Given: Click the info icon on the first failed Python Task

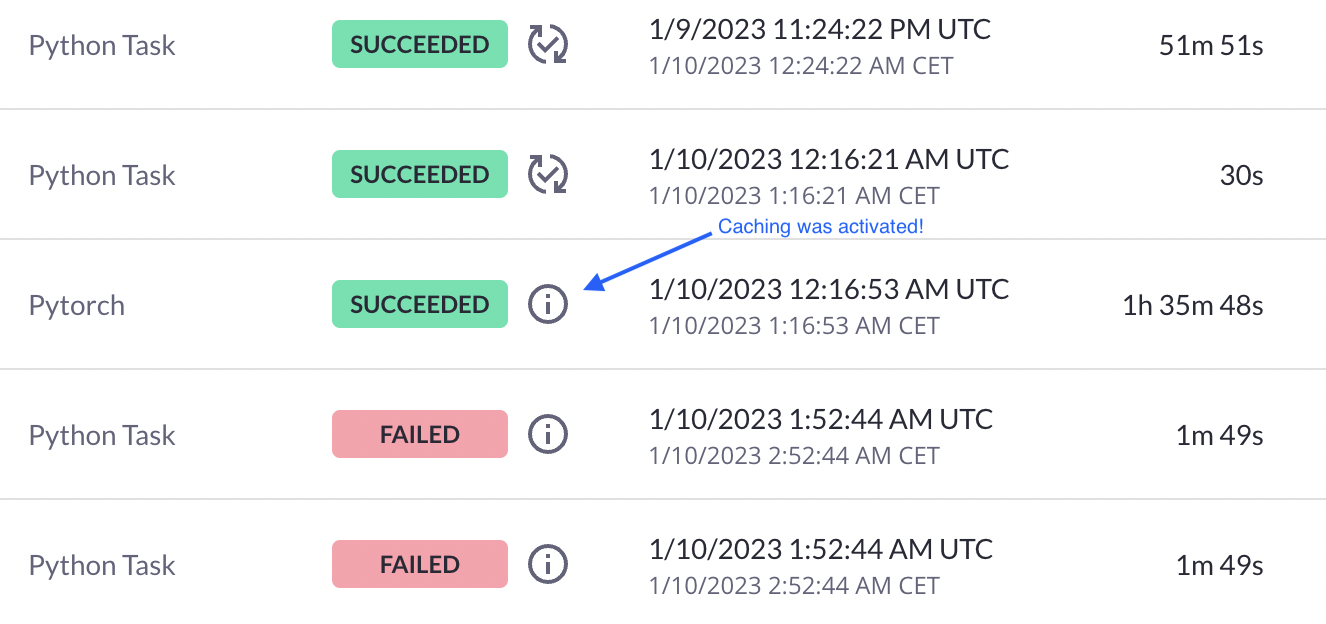Looking at the screenshot, I should pyautogui.click(x=547, y=434).
